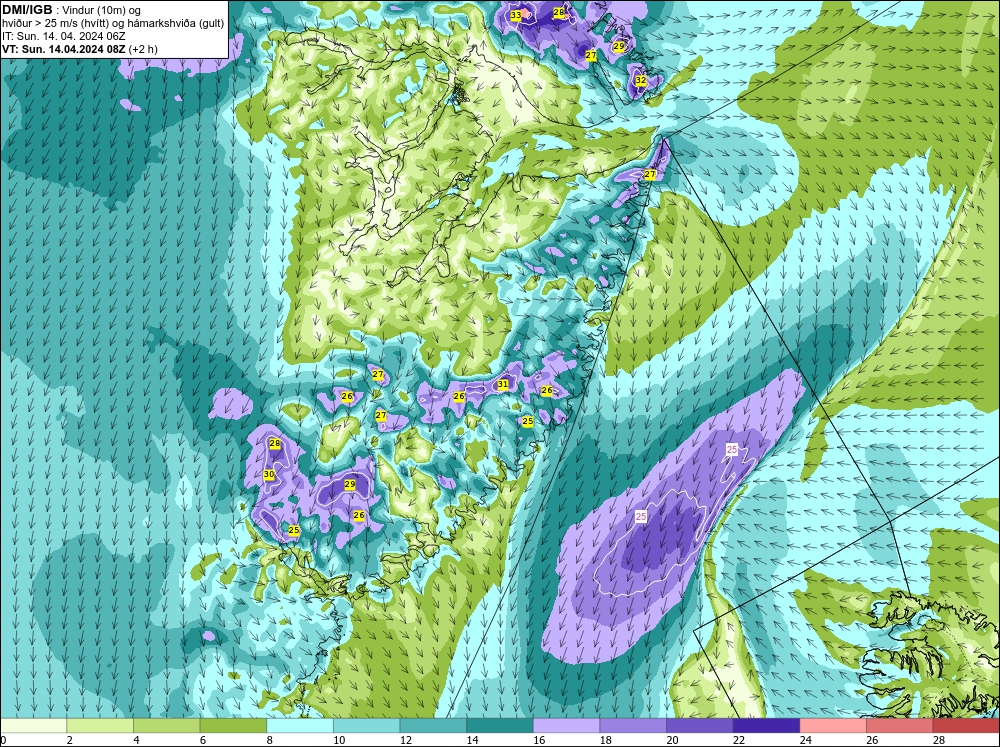
Task: Select the 12–14 teal scale swatch
Action: (433, 725)
